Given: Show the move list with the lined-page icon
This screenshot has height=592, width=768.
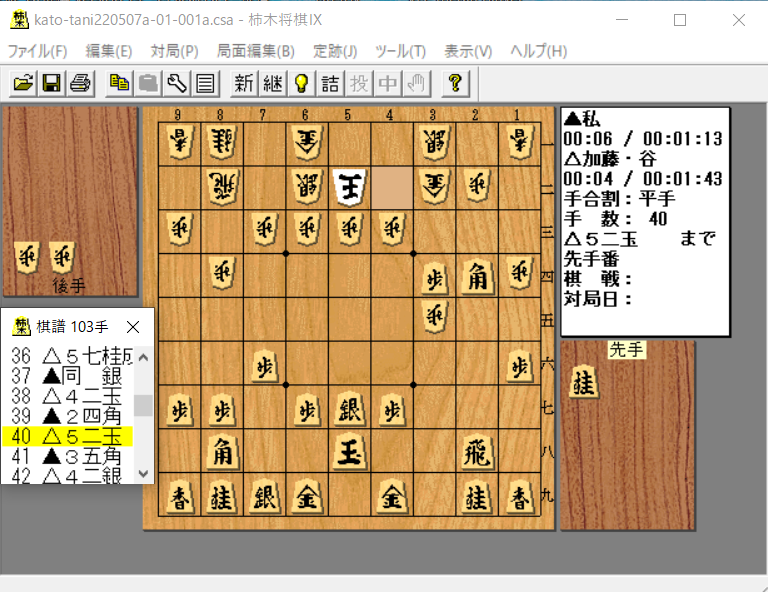Looking at the screenshot, I should 205,83.
